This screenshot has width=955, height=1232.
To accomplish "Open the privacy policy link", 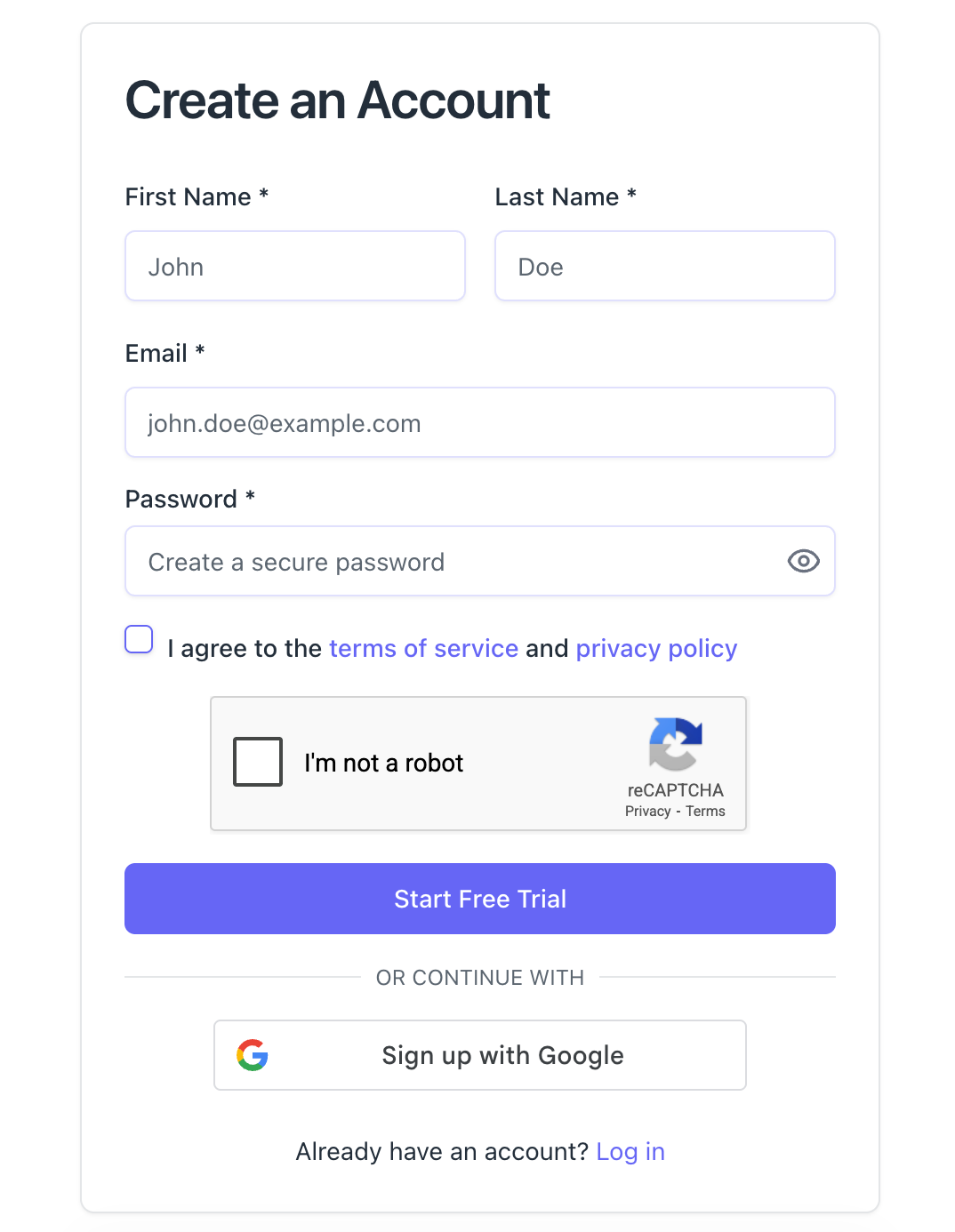I will click(656, 649).
